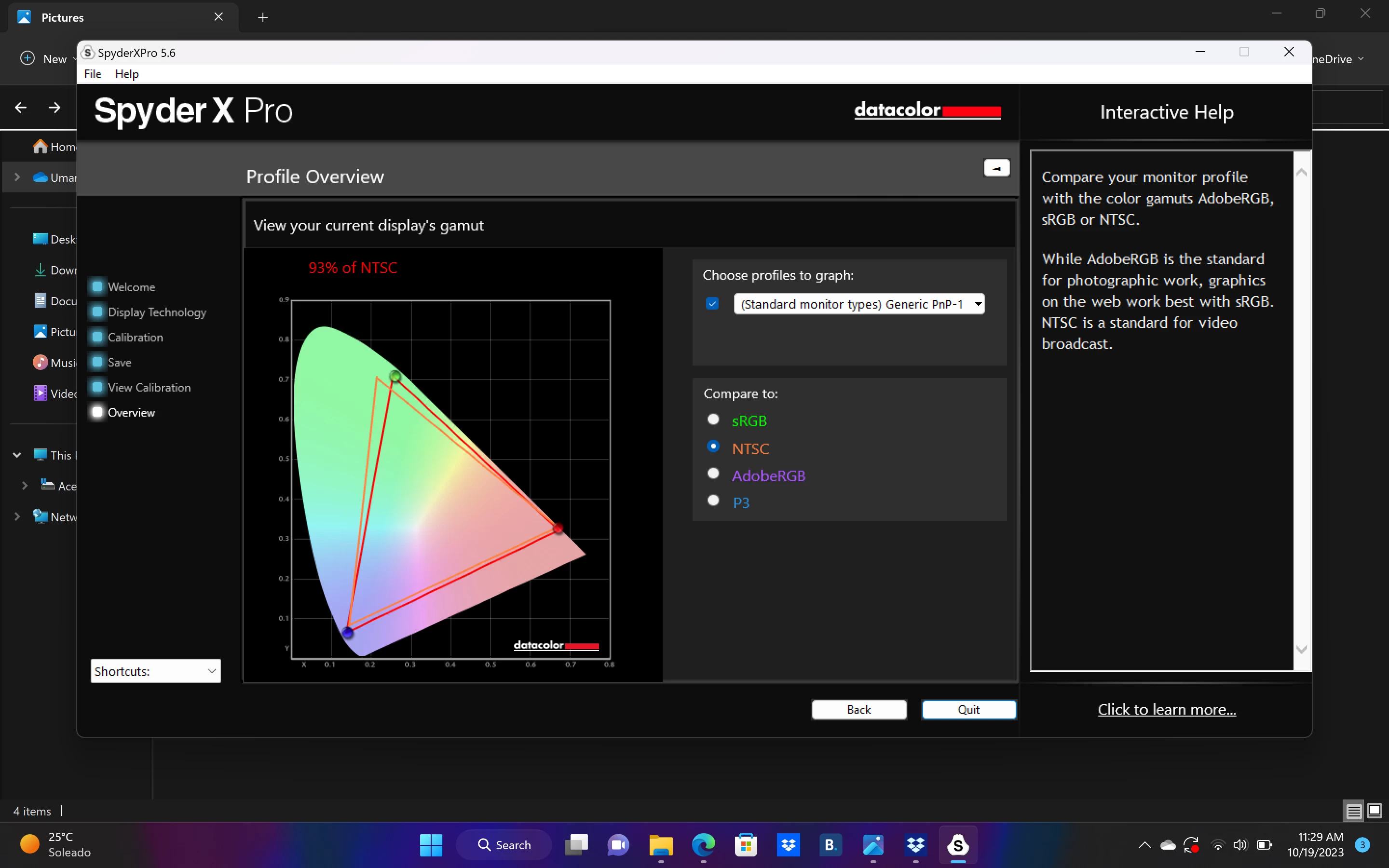Open the Shortcuts dropdown
The image size is (1389, 868).
coord(155,671)
